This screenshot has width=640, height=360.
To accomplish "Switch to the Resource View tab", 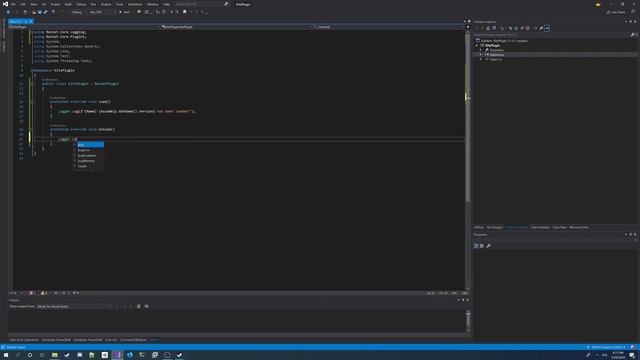I will 579,227.
